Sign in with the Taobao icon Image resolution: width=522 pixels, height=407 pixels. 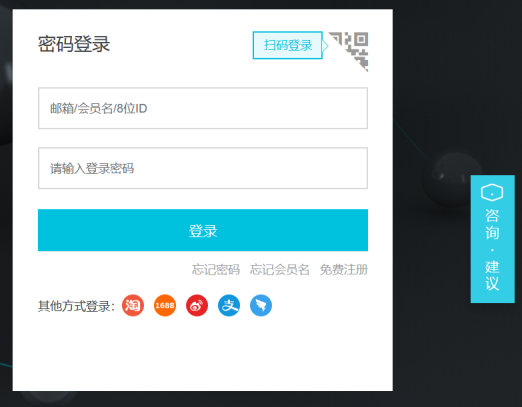[133, 305]
